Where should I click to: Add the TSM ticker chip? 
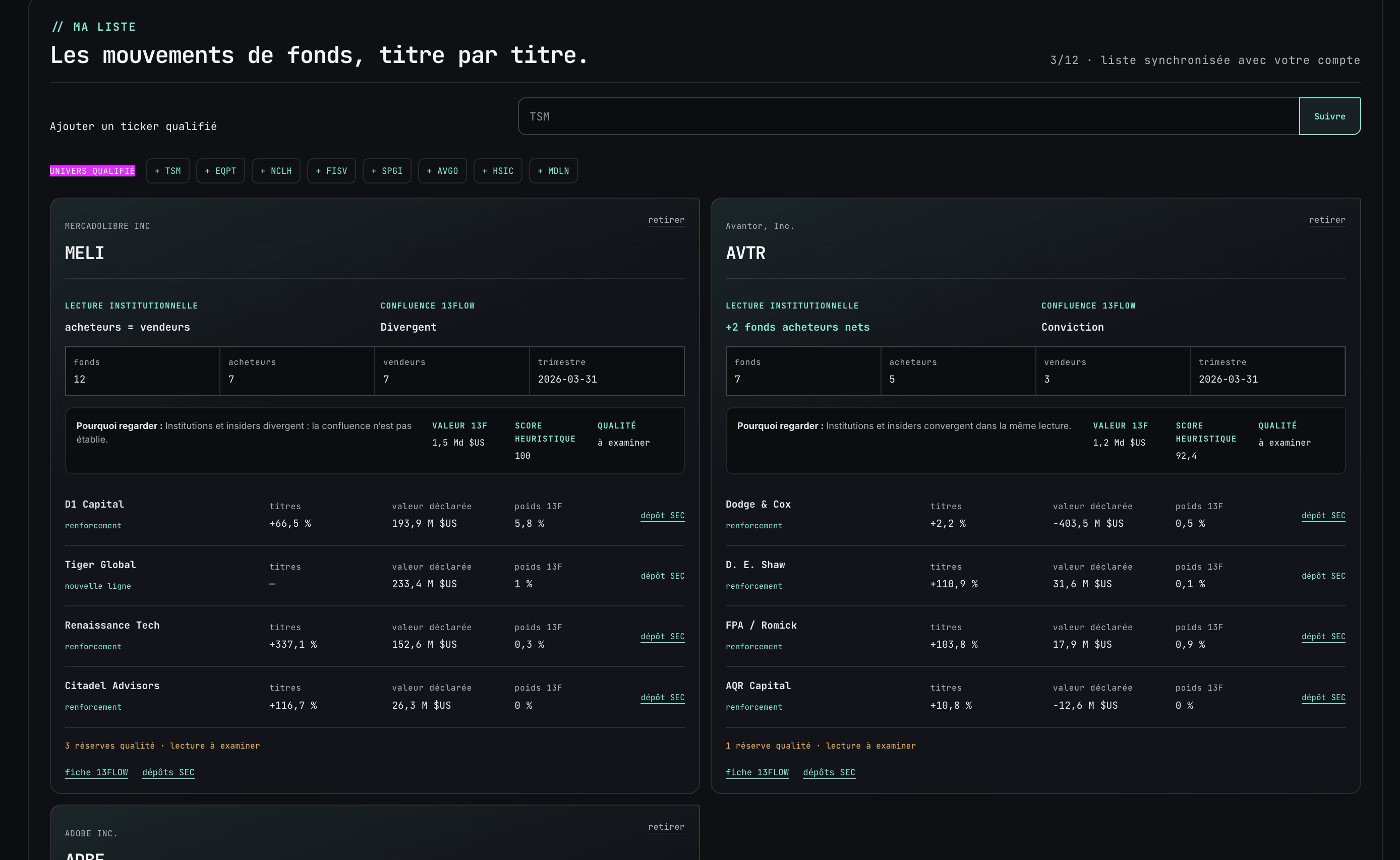coord(168,170)
